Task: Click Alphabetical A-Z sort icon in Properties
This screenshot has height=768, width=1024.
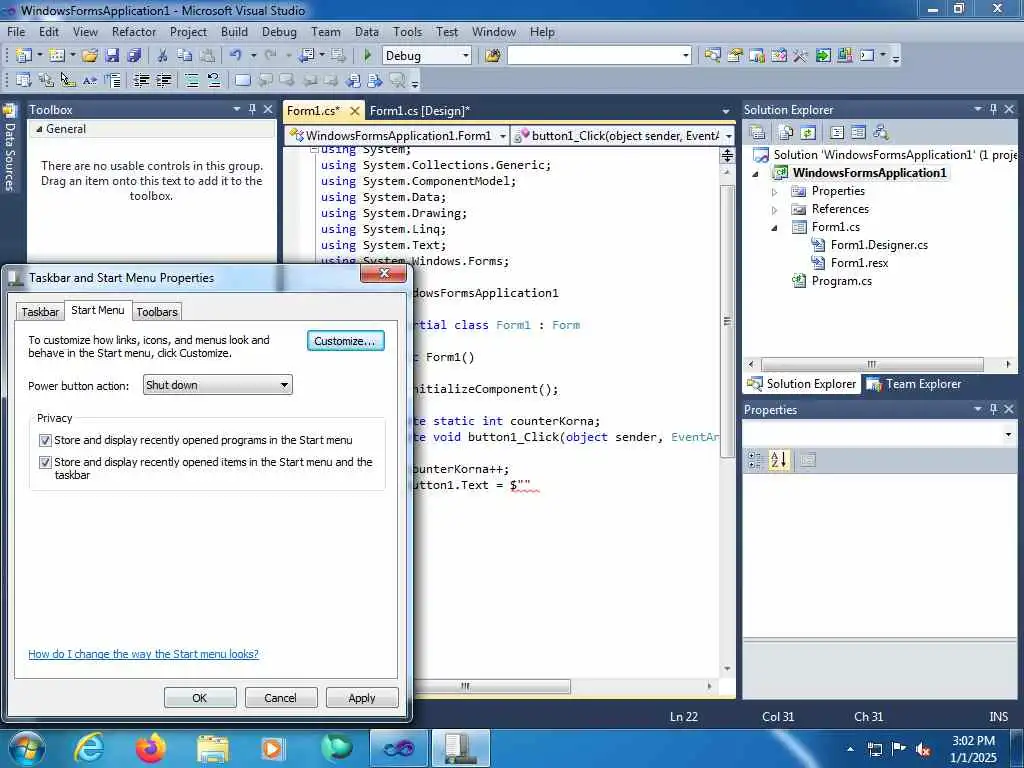Action: coord(778,460)
